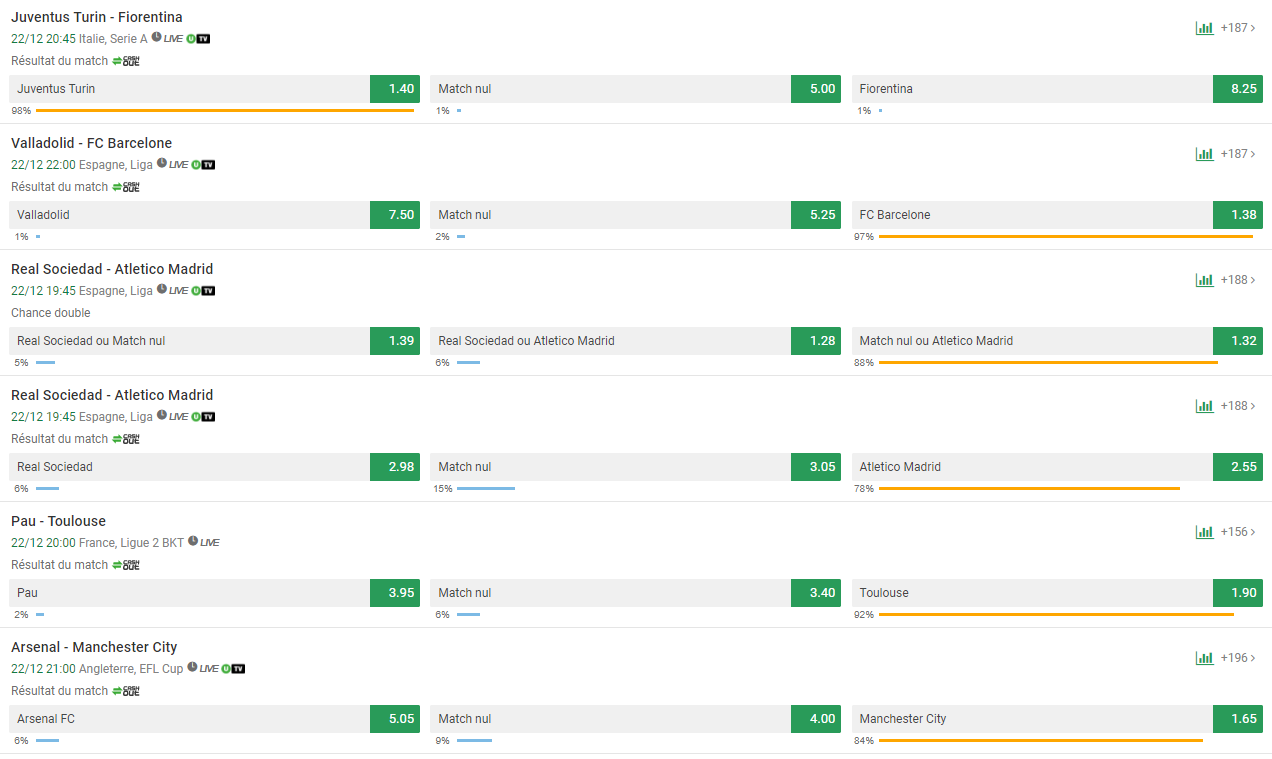Click the Juventus Turin 98% bet distribution bar
The height and width of the screenshot is (759, 1272).
225,110
